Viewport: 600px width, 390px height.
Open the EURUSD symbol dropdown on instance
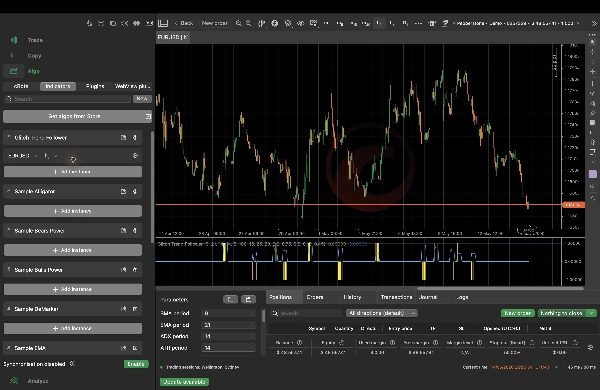(23, 156)
